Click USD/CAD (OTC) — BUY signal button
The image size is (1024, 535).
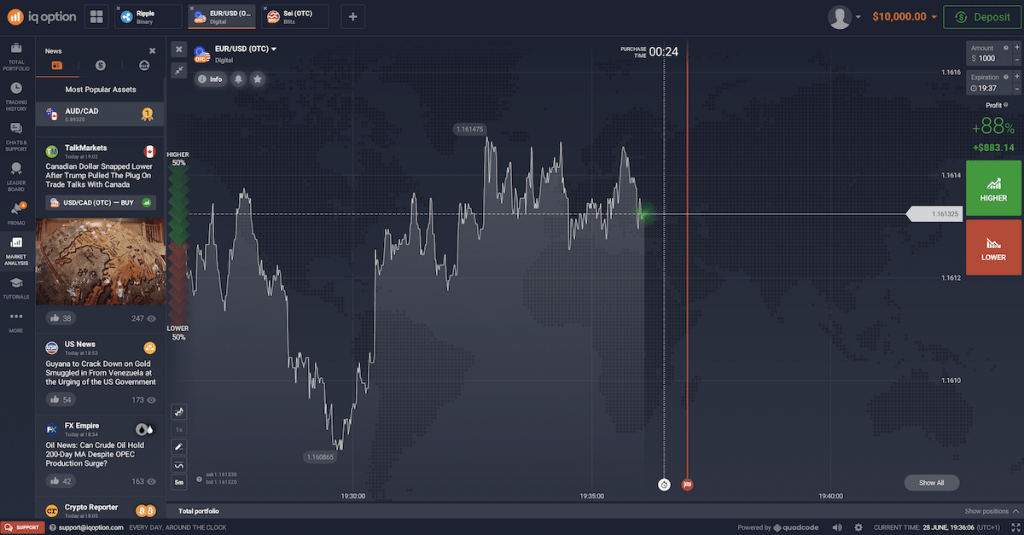[x=101, y=203]
